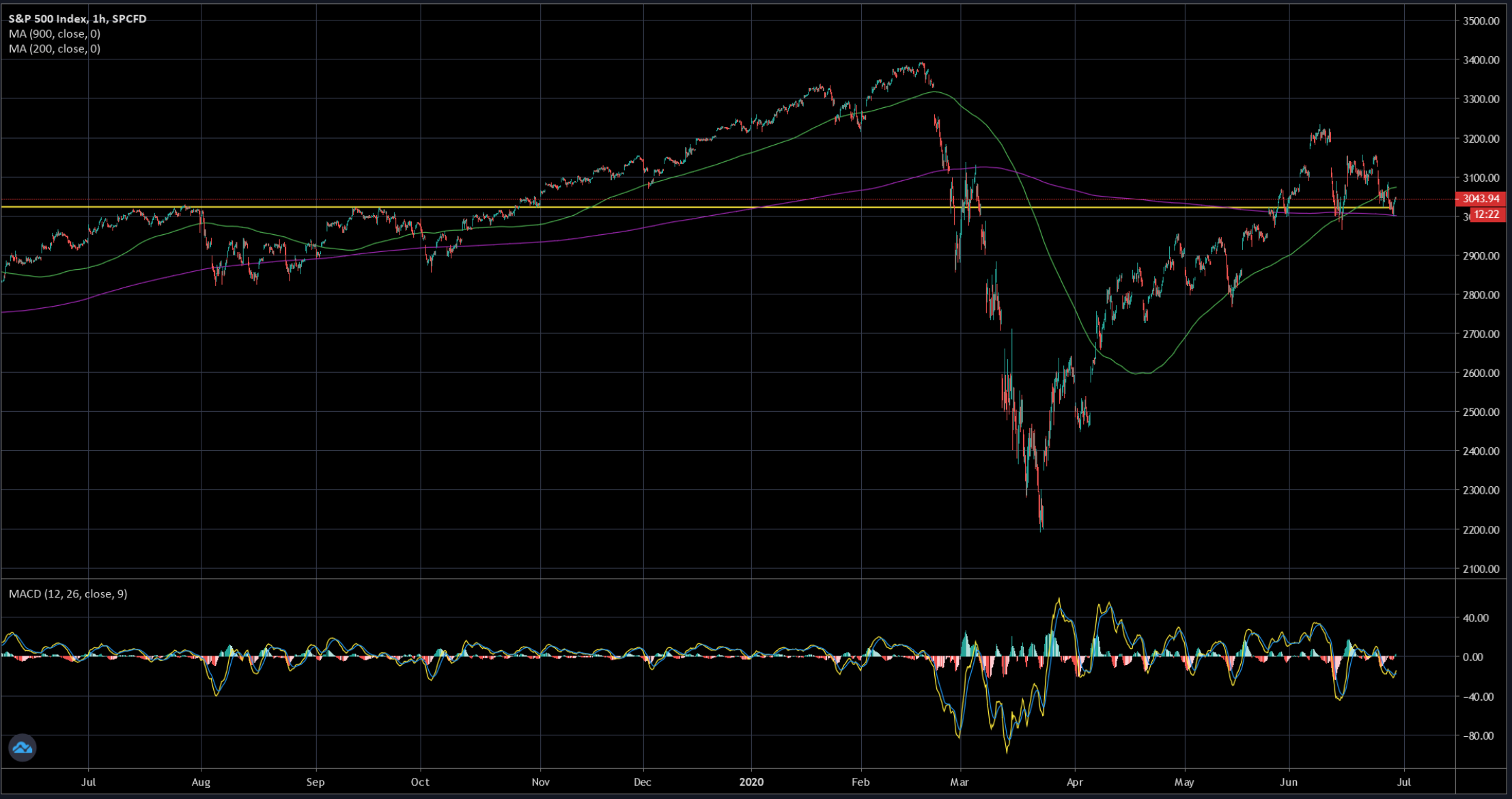
Task: Click the 3300.00 price axis label
Action: [1481, 99]
